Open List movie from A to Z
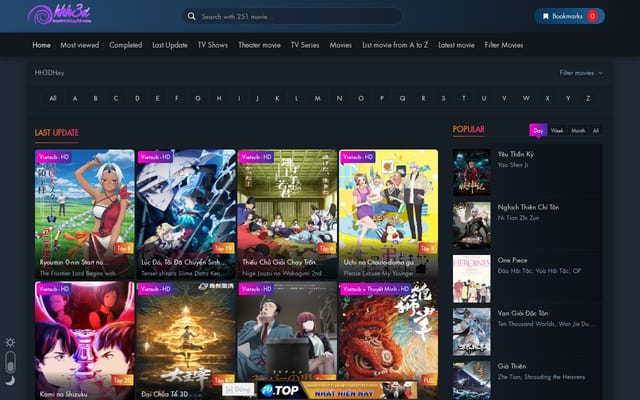 395,45
